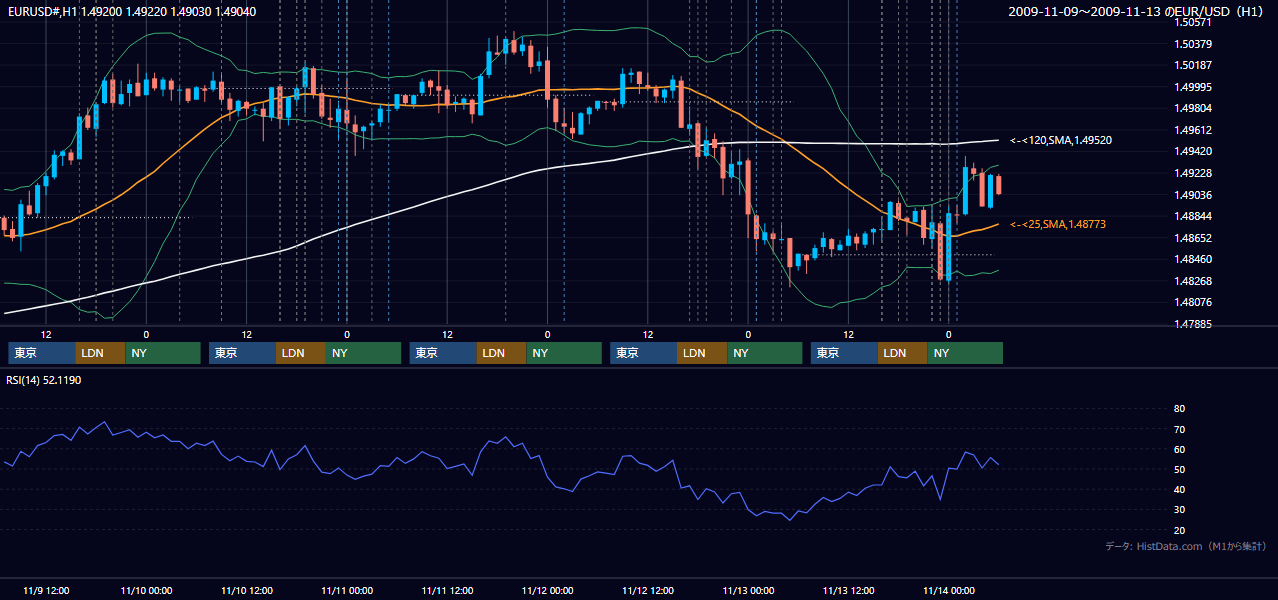
Task: Click price axis value 1.49036
Action: pos(1193,195)
